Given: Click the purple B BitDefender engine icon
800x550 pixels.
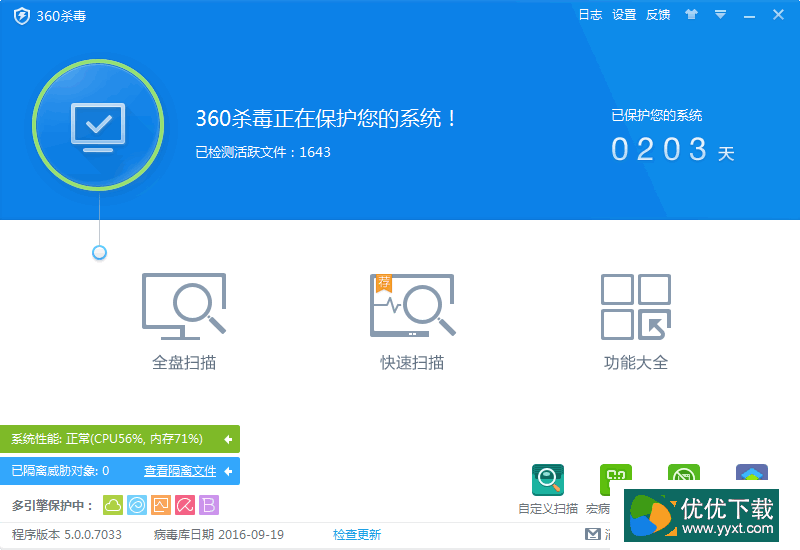Looking at the screenshot, I should pos(209,505).
